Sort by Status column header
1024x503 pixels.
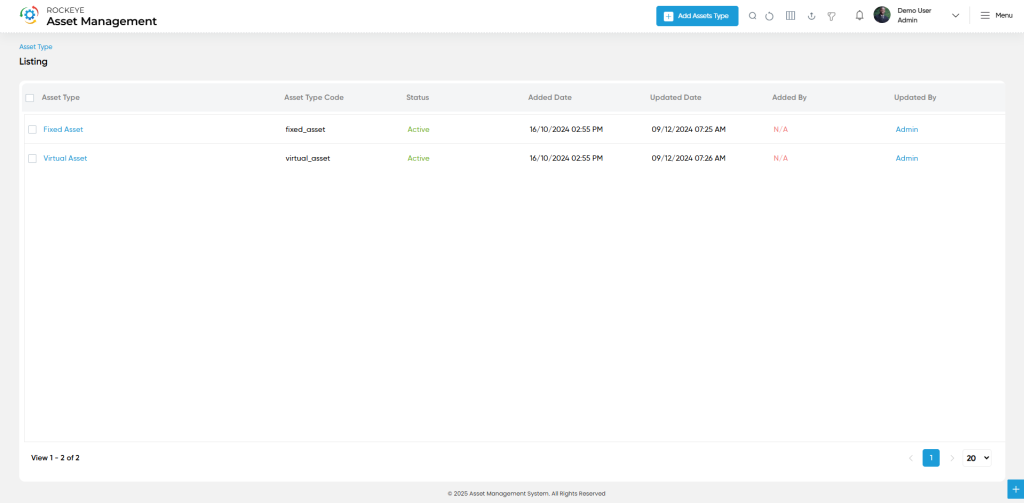[x=418, y=97]
